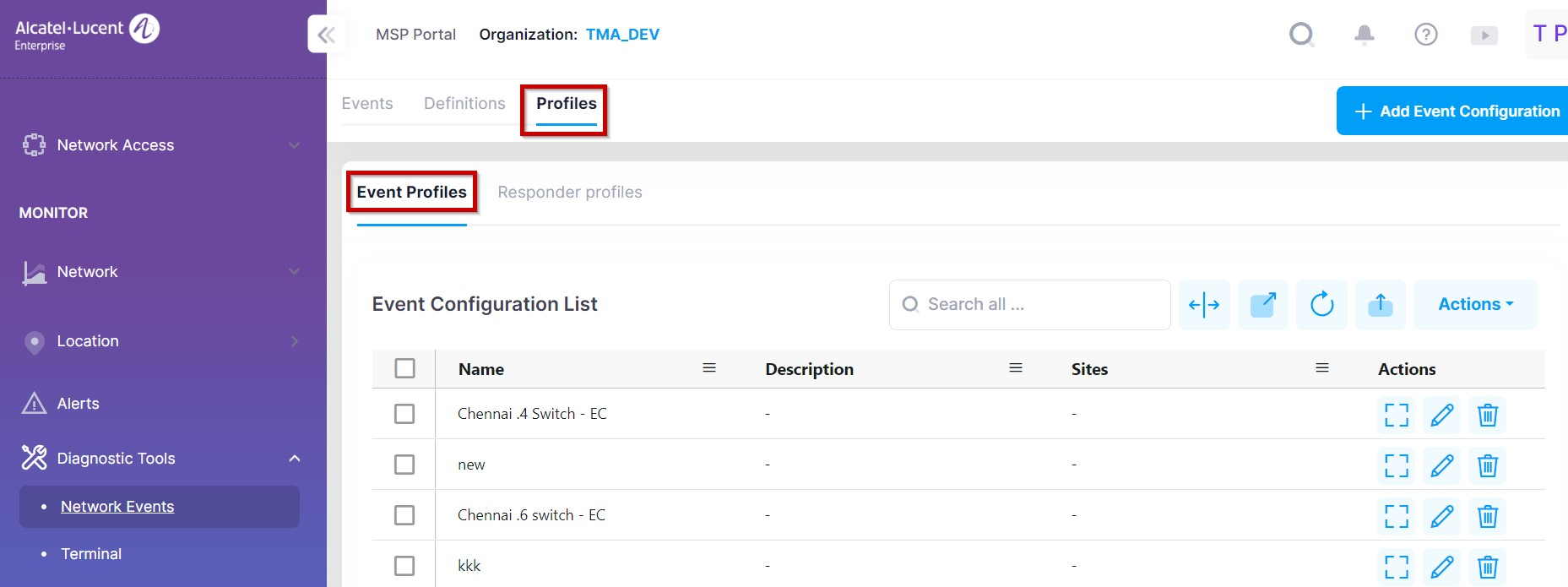The width and height of the screenshot is (1568, 587).
Task: Open the Actions dropdown in list toolbar
Action: [1474, 304]
